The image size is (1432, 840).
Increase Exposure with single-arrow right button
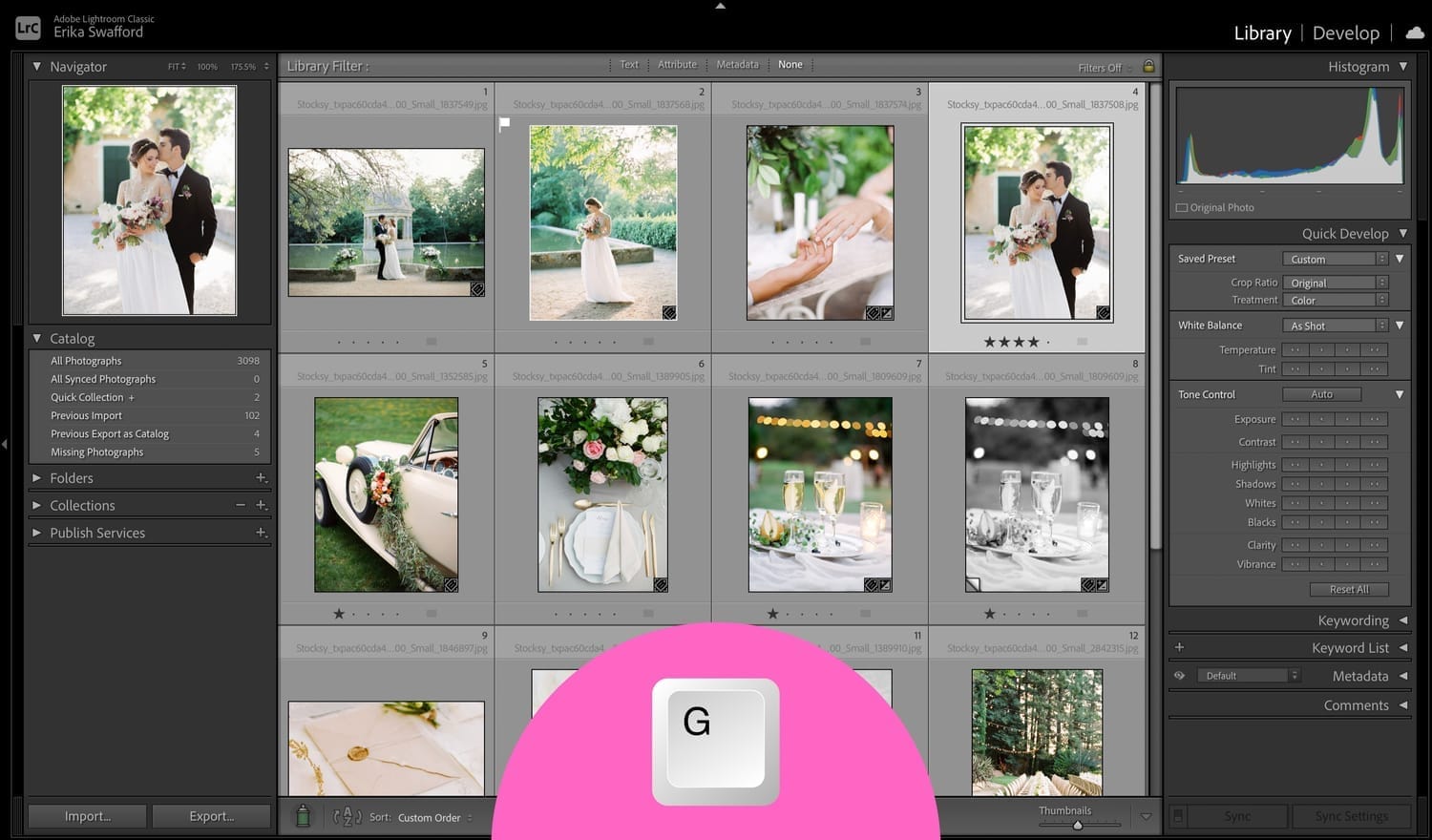[1348, 419]
